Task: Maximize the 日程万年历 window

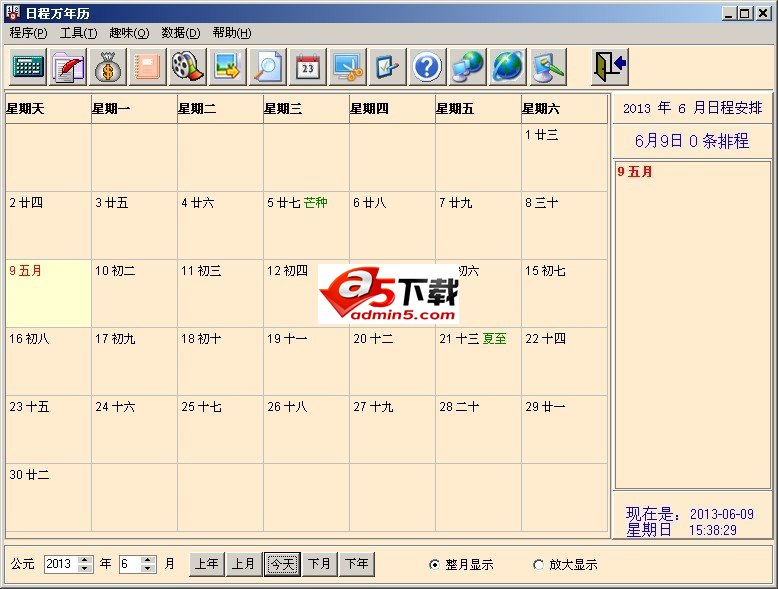Action: pos(744,13)
